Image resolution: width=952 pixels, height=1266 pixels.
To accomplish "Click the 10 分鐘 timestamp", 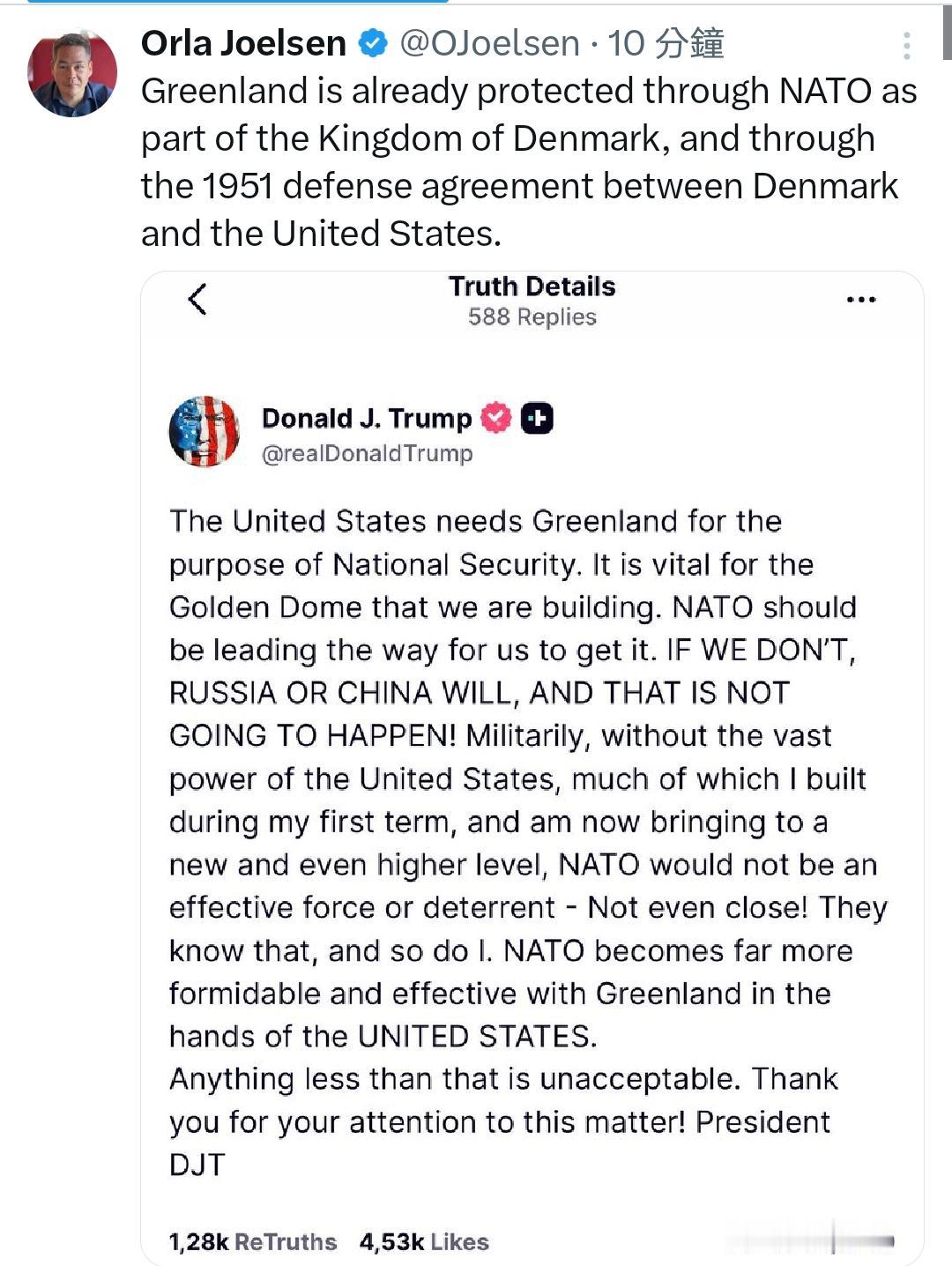I will [666, 43].
